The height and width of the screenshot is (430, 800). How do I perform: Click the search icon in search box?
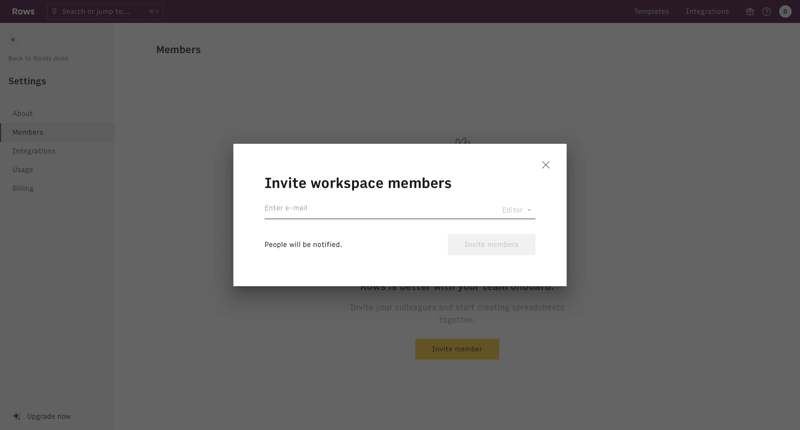(55, 11)
